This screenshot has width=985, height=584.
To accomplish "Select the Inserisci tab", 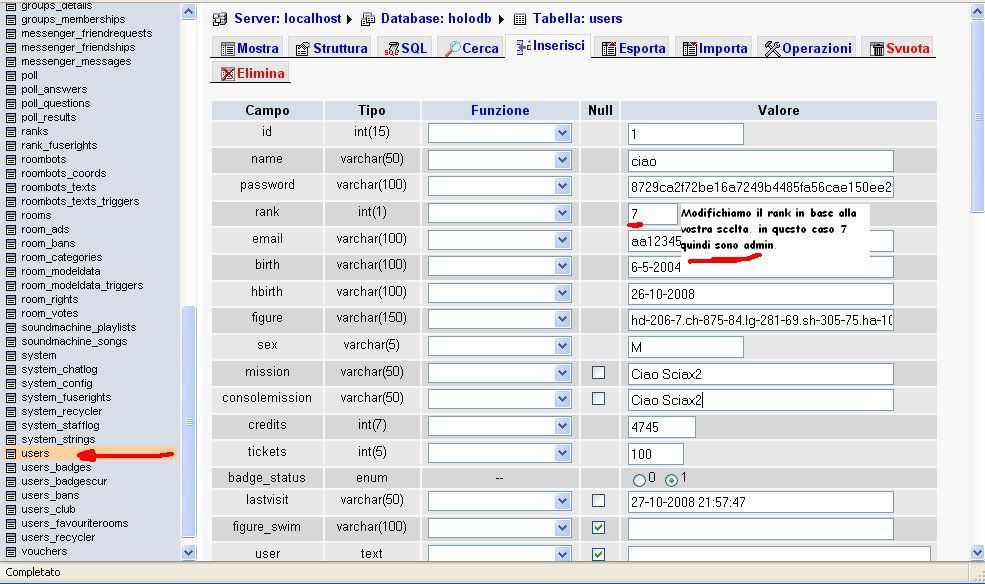I will [550, 46].
